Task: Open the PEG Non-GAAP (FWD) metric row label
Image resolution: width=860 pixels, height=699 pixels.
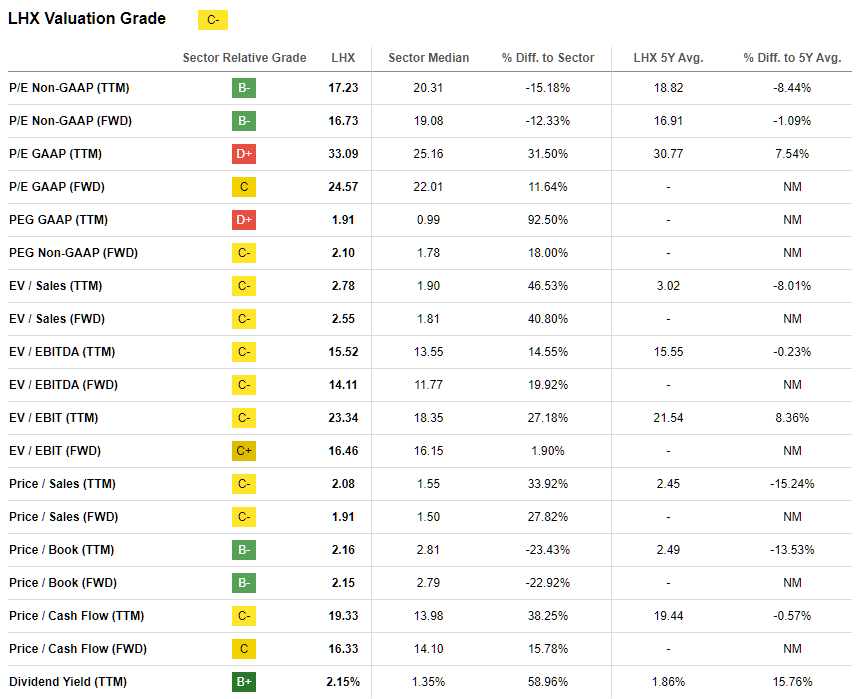Action: pos(71,253)
